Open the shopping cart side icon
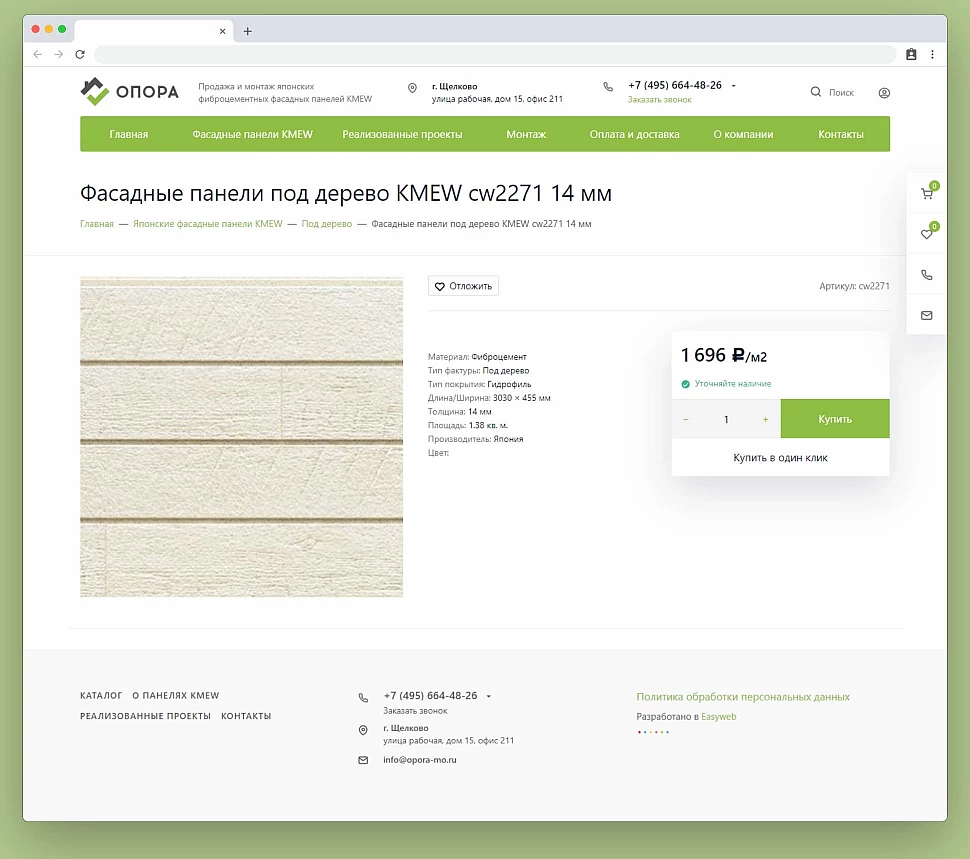Screen dimensions: 970x859 (x=926, y=194)
